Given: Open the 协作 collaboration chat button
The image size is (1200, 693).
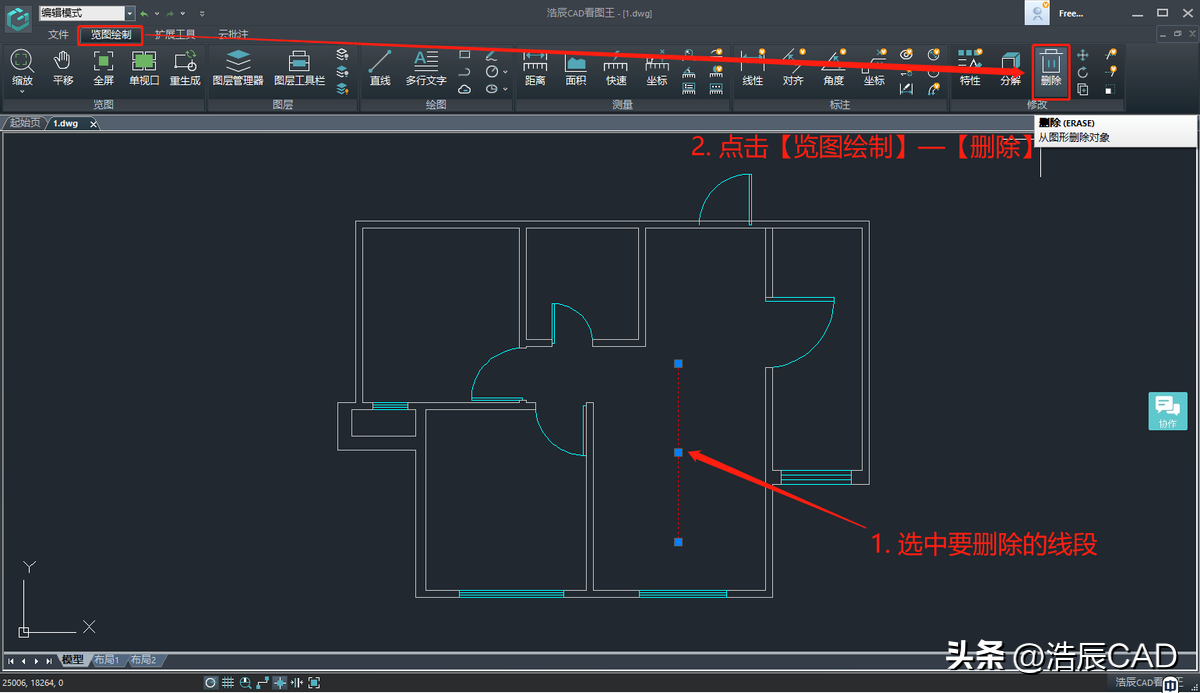Looking at the screenshot, I should point(1167,411).
